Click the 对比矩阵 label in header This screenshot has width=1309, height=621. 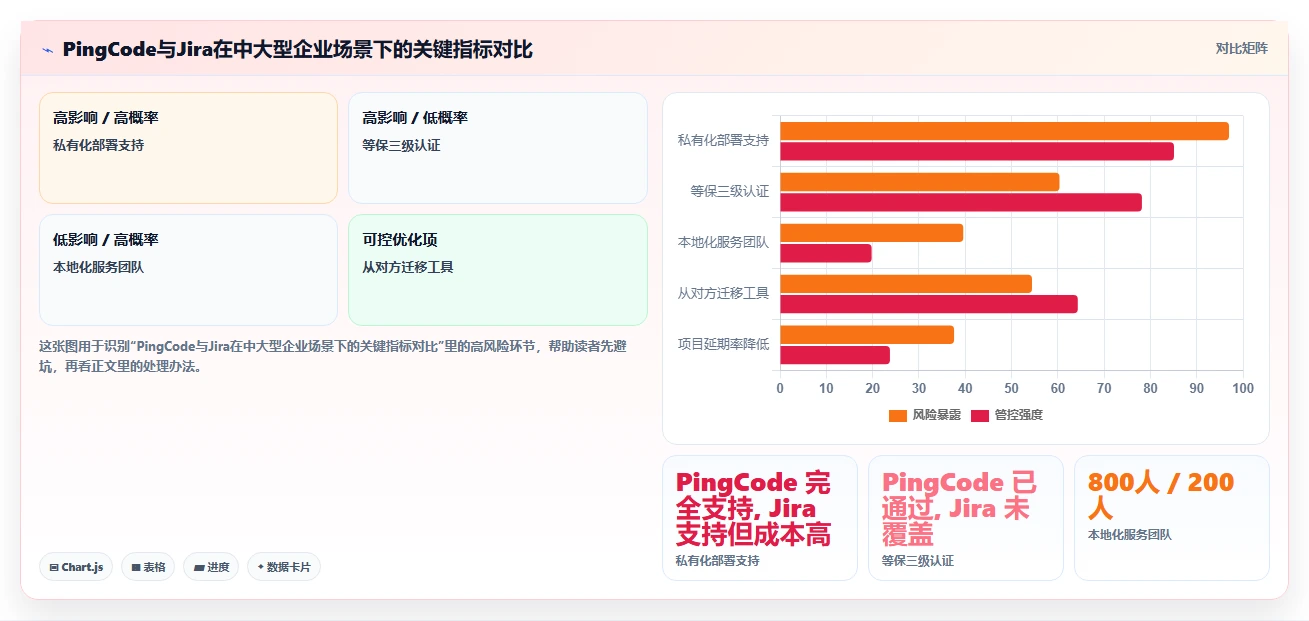1241,48
